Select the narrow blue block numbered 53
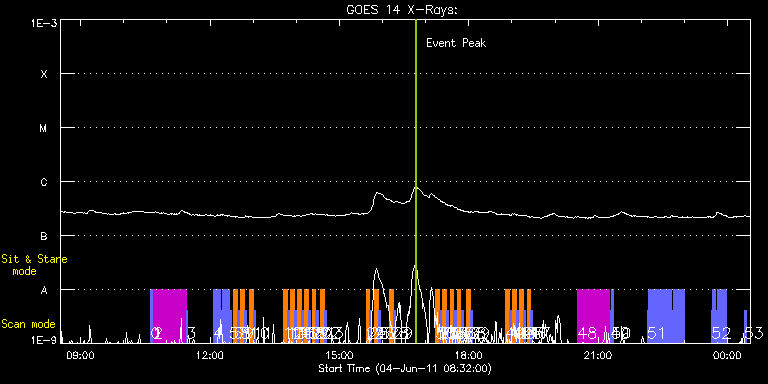The image size is (768, 384). click(x=745, y=326)
